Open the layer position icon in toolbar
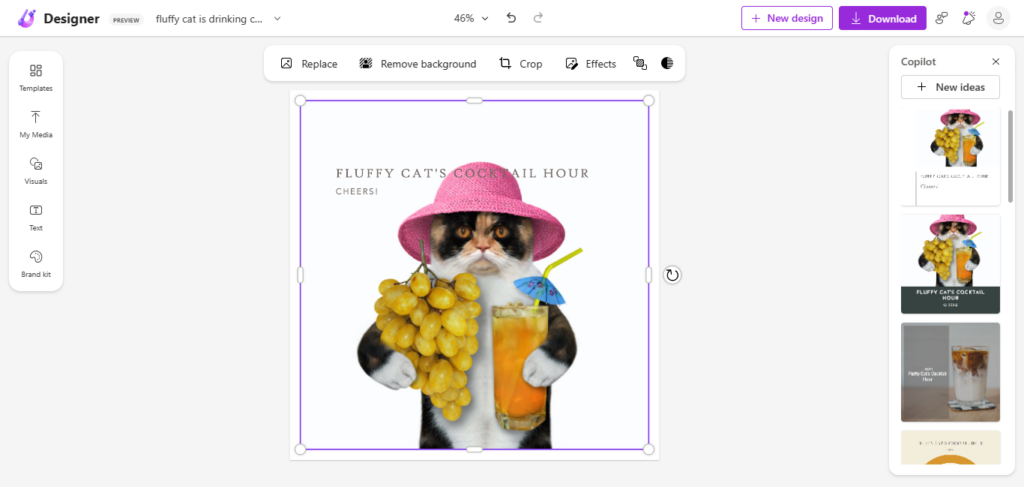 click(x=640, y=63)
